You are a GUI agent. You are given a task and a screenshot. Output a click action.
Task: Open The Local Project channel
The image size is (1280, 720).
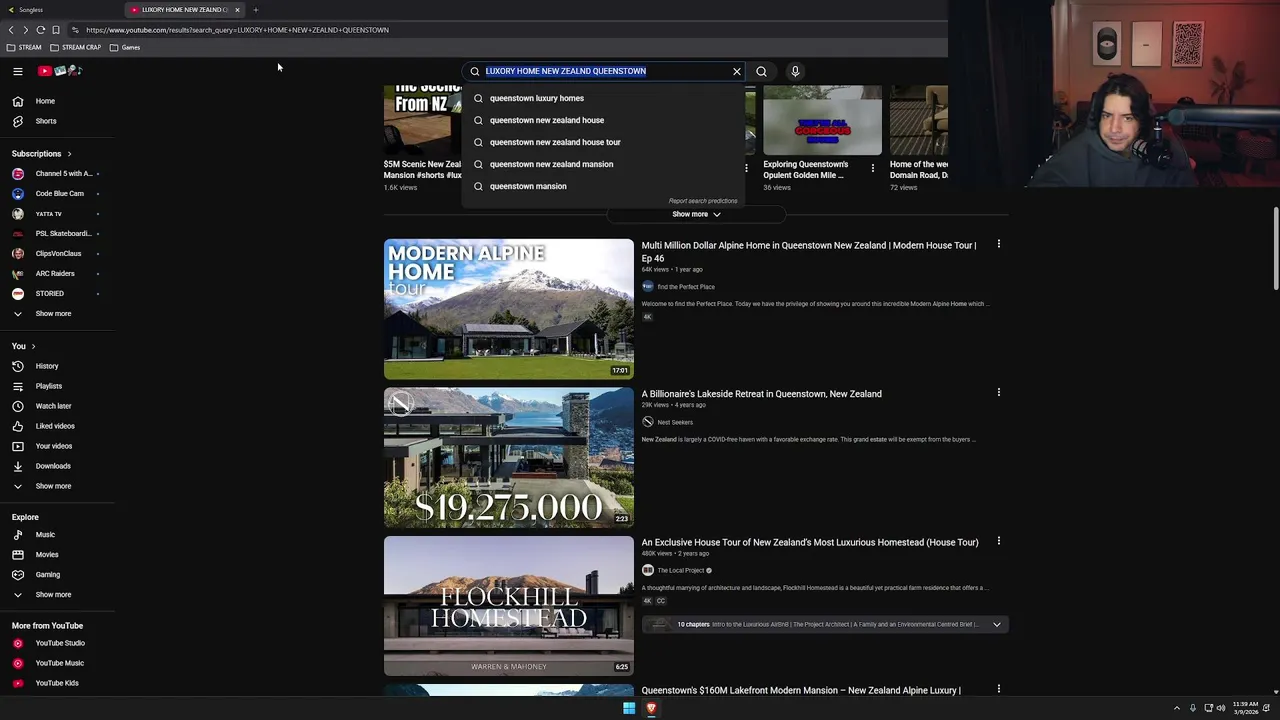[x=680, y=570]
